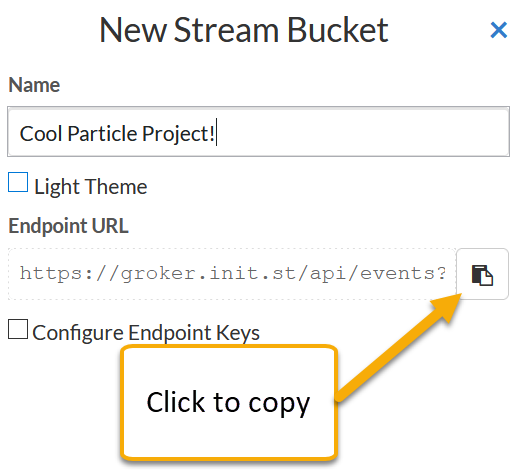Enable the Light Theme checkbox

point(18,182)
